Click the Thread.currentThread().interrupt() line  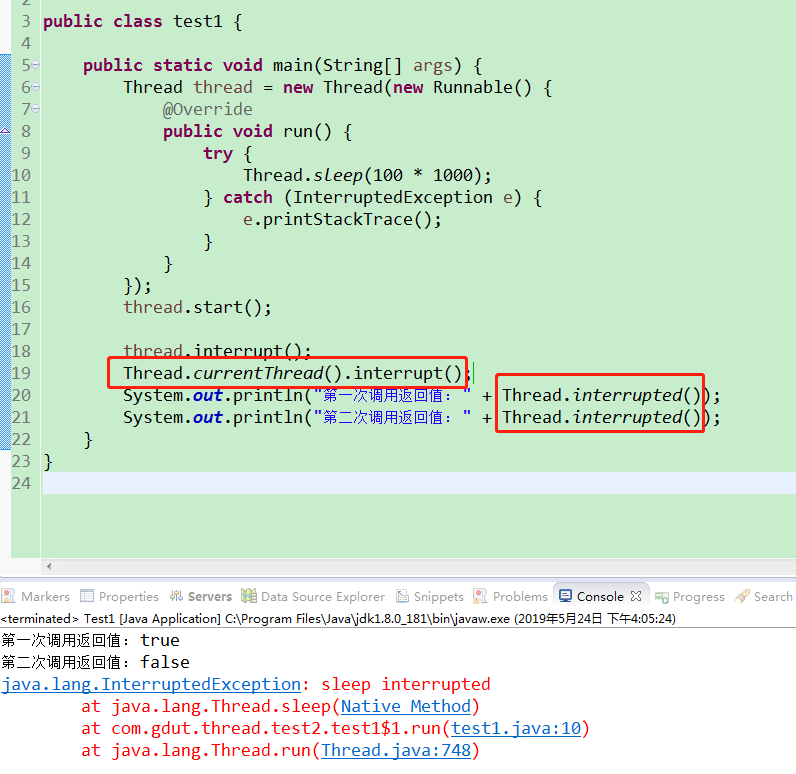(297, 374)
